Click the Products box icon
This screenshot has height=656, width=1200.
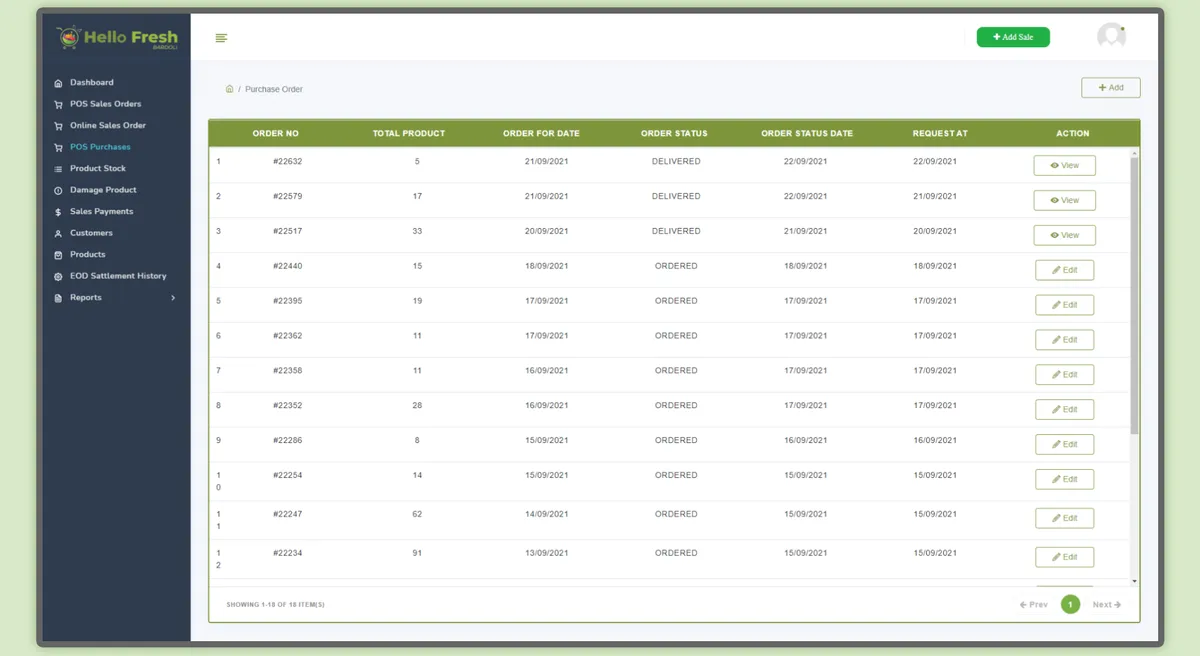(x=58, y=255)
